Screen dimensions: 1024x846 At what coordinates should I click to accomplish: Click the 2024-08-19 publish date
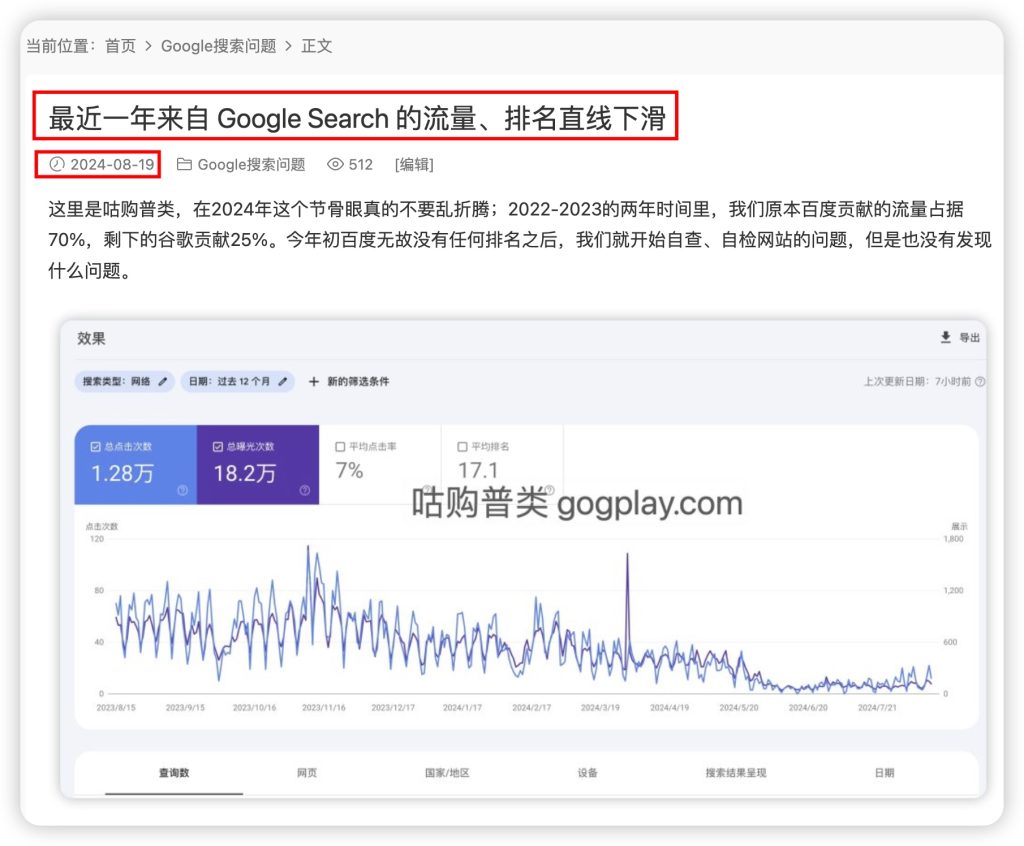click(112, 165)
